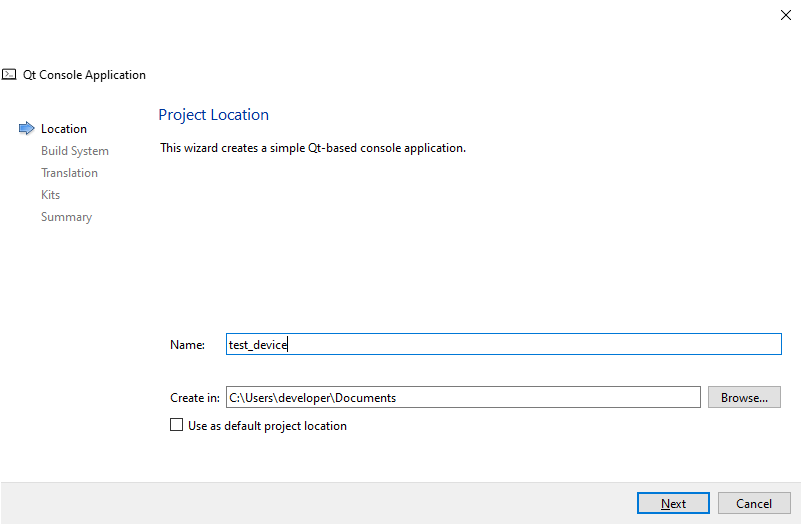The width and height of the screenshot is (802, 525).
Task: Click the Cancel button
Action: pos(754,504)
